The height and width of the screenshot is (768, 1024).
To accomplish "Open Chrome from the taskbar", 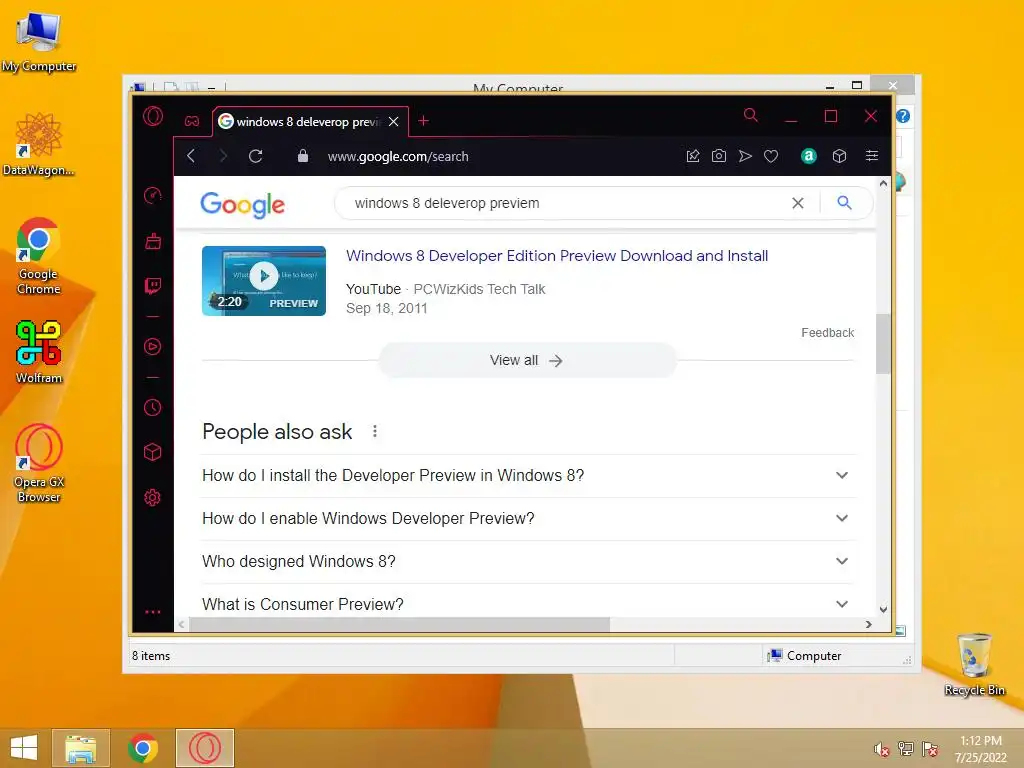I will tap(142, 748).
